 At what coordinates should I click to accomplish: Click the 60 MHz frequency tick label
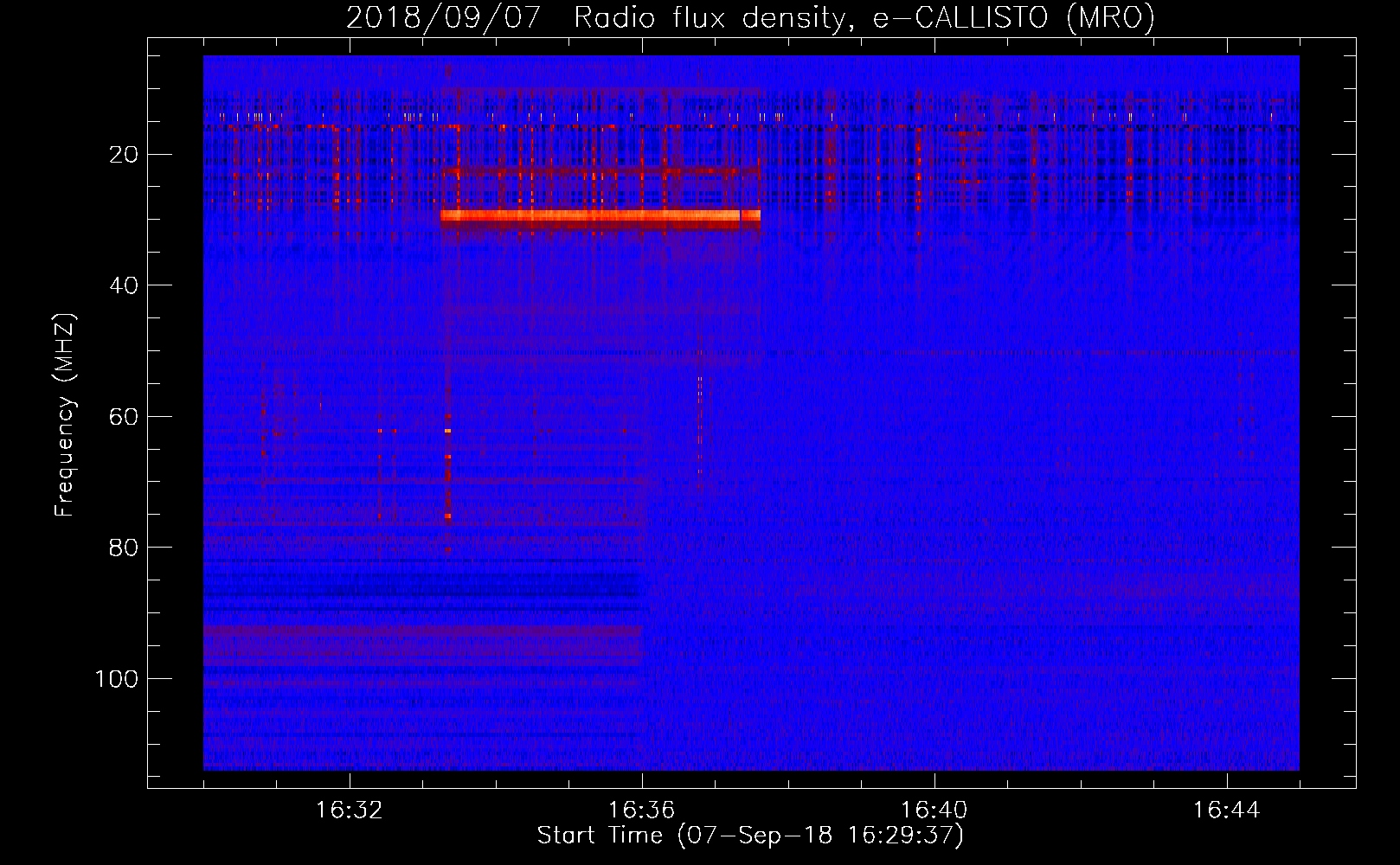125,417
